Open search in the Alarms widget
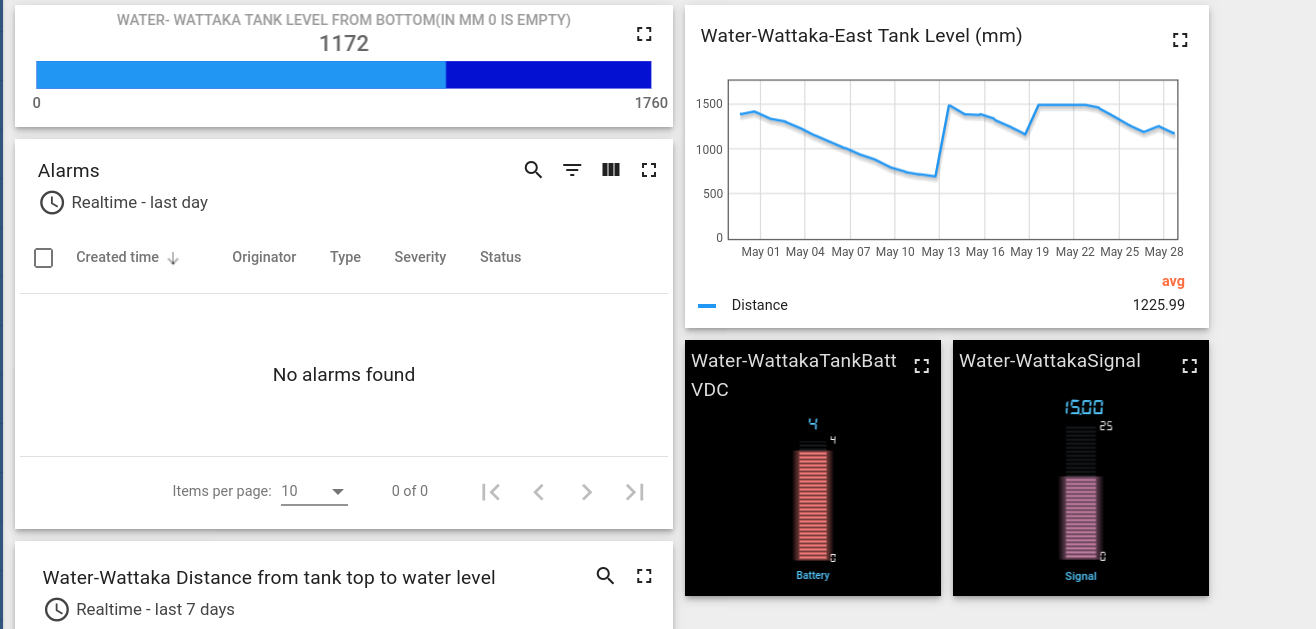 (533, 170)
